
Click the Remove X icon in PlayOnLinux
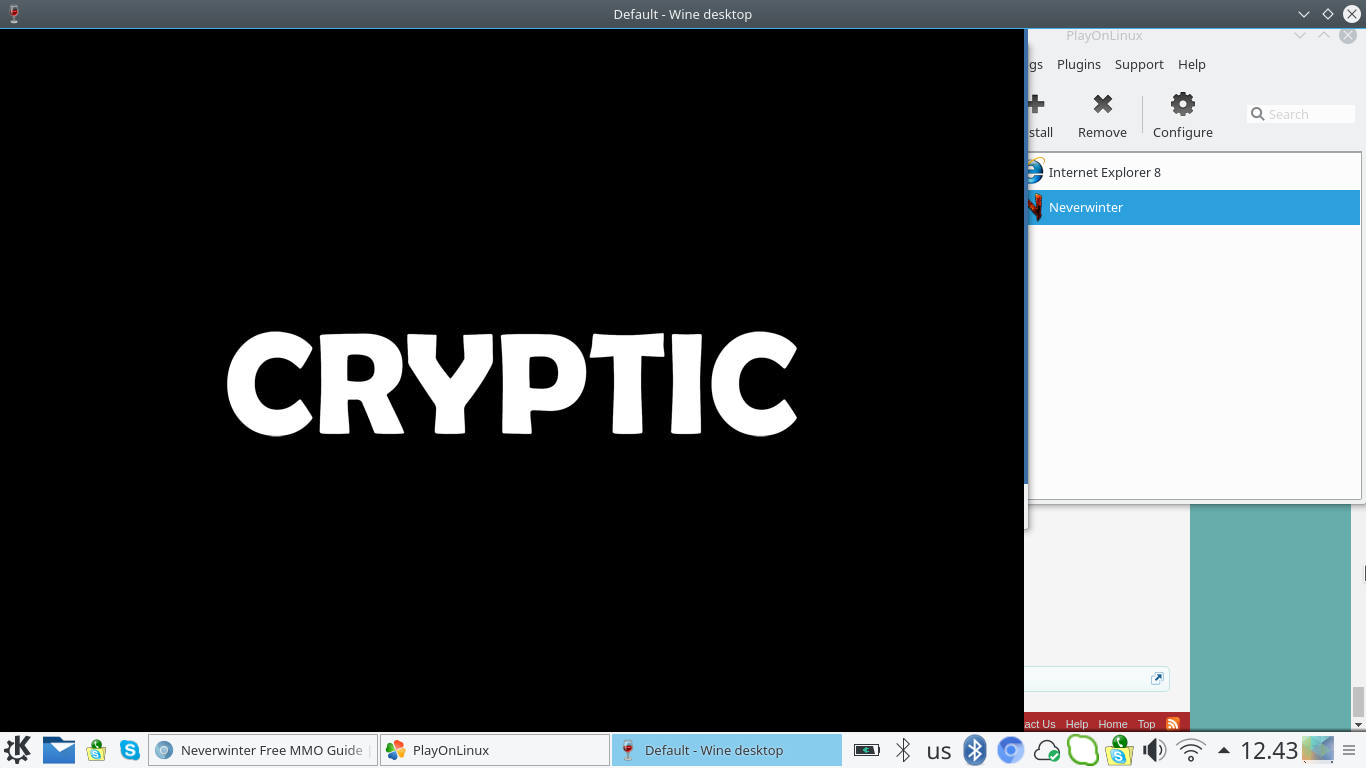(x=1103, y=104)
